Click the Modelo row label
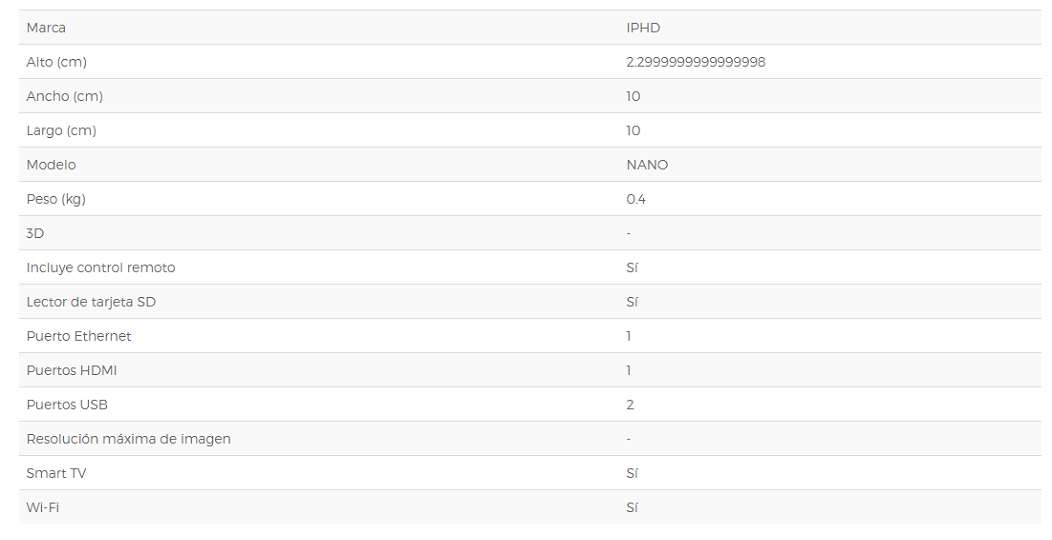1052x540 pixels. point(51,164)
